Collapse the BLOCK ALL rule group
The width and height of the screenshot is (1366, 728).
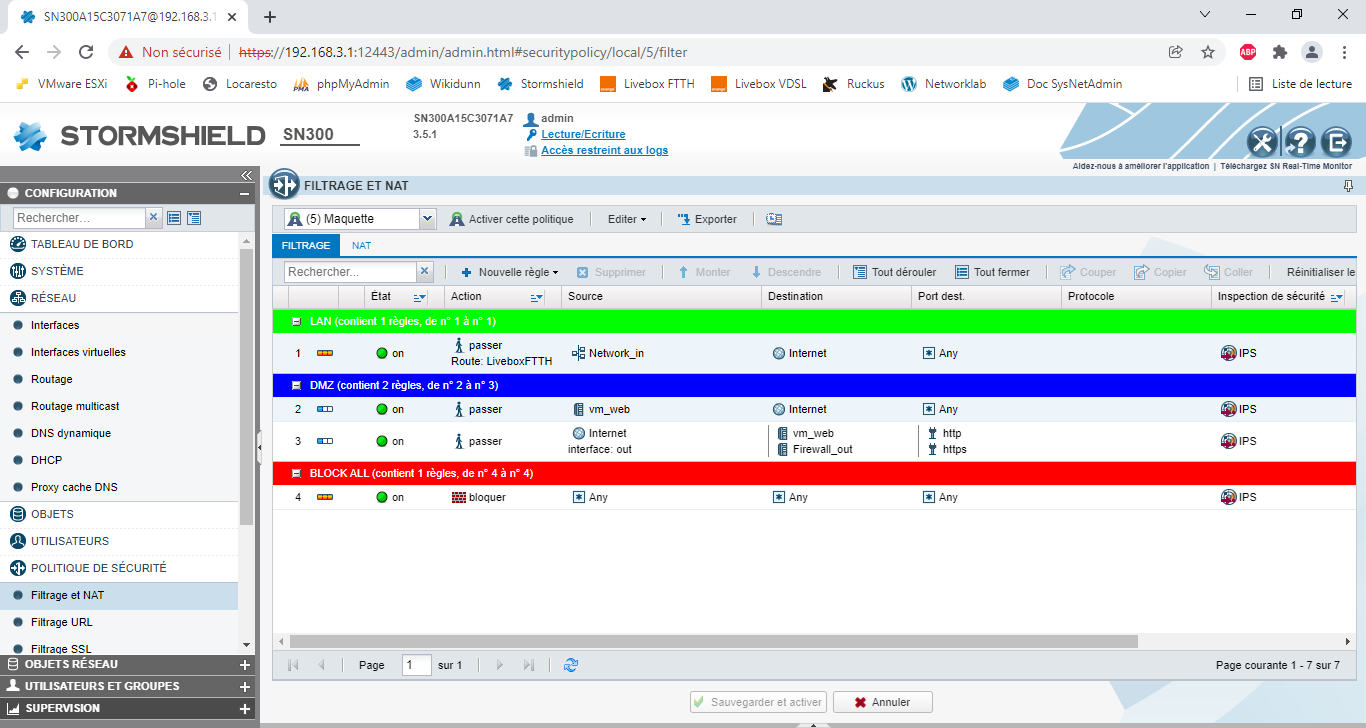click(296, 473)
